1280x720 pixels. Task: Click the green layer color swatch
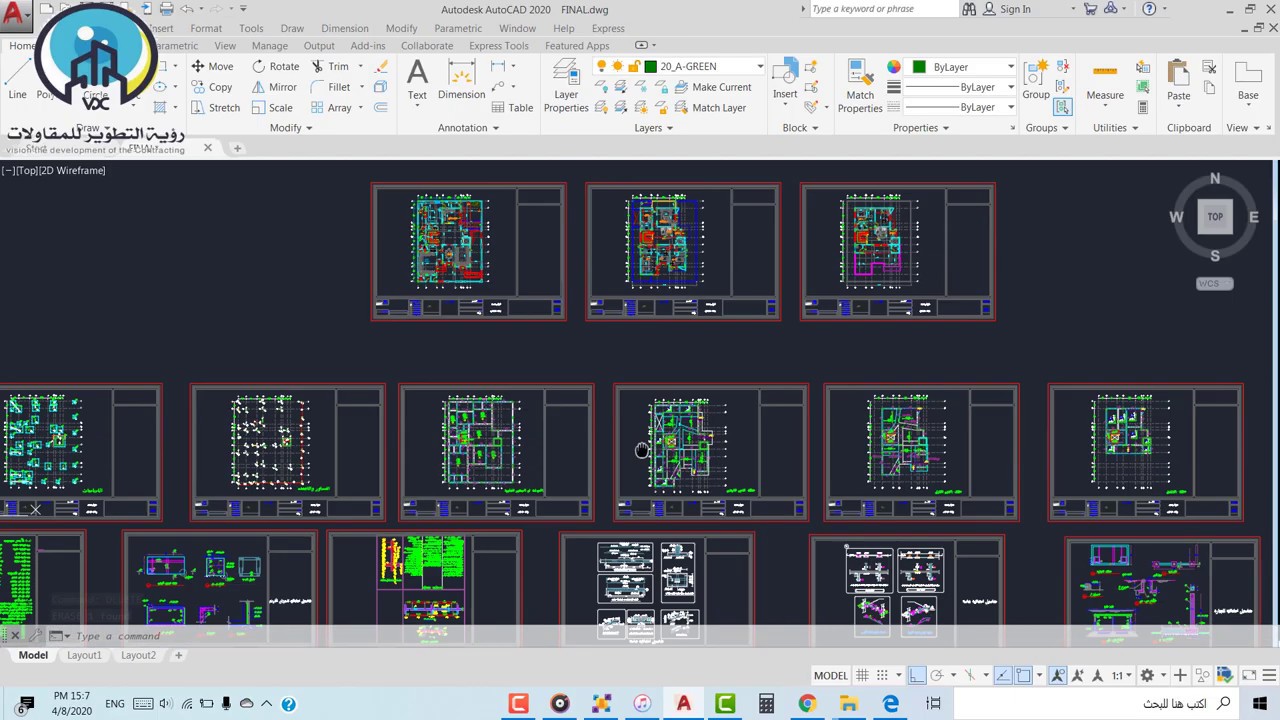pyautogui.click(x=651, y=66)
